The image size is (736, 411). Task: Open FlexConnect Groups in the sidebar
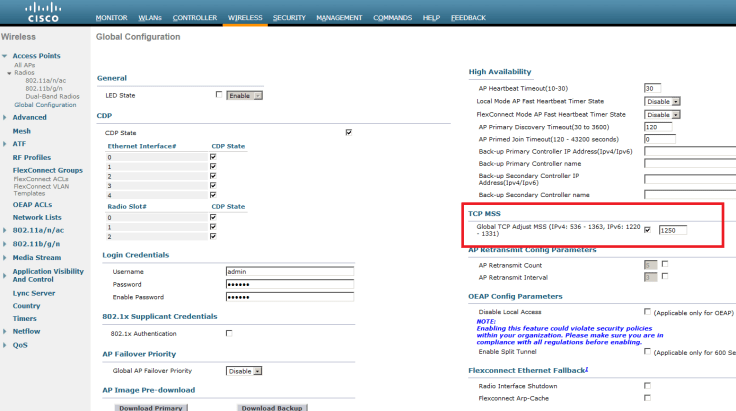tap(47, 170)
